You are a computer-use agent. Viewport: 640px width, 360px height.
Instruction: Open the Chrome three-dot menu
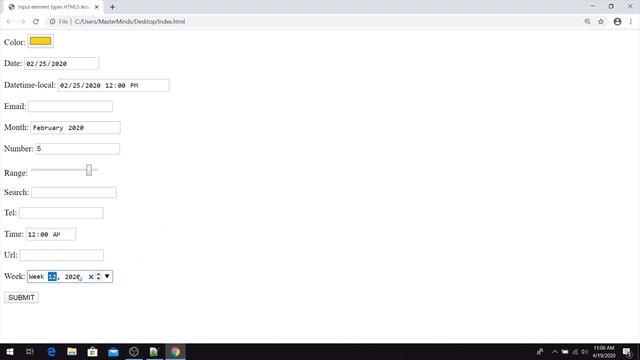point(631,22)
